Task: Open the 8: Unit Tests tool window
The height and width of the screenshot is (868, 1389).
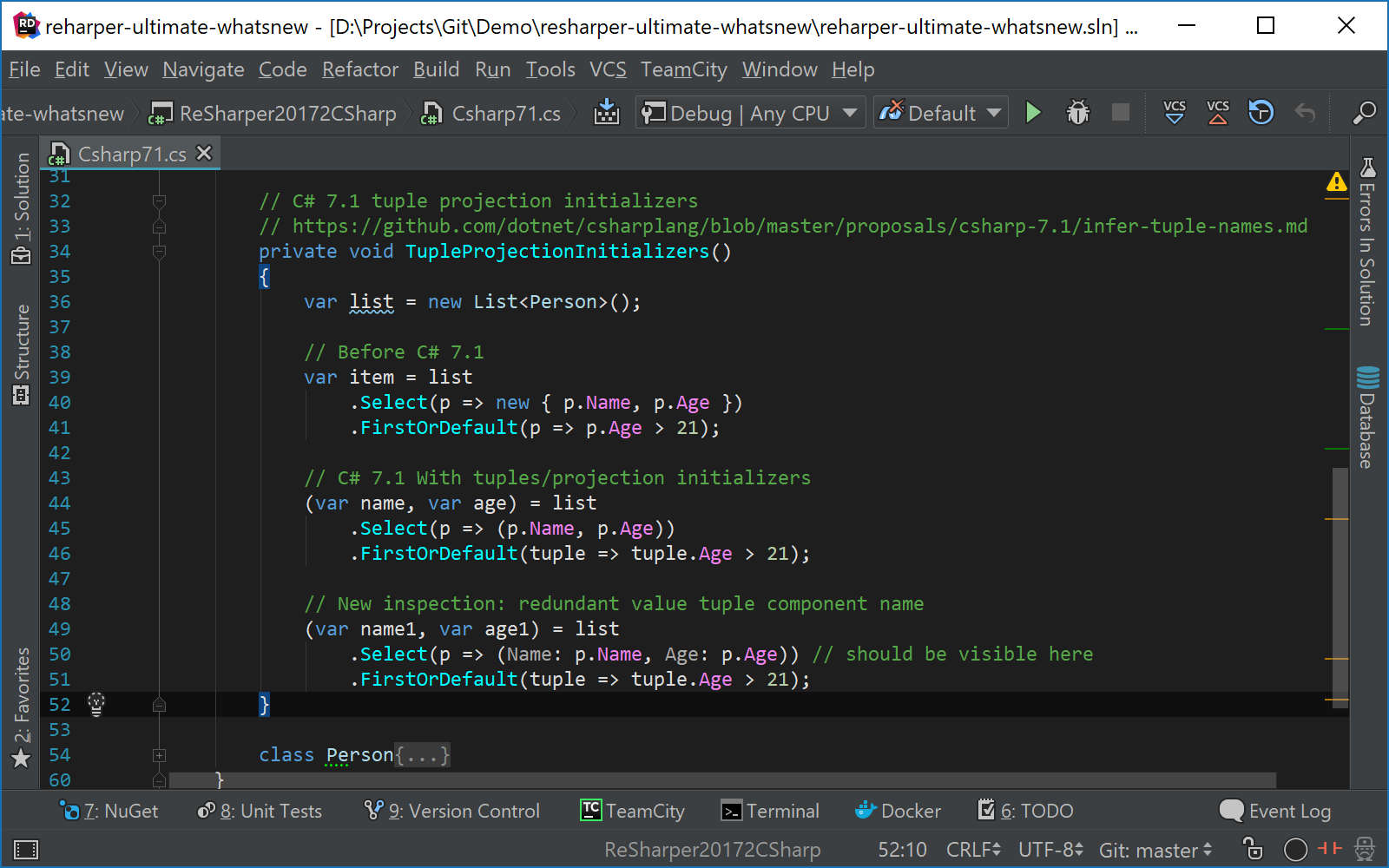Action: pyautogui.click(x=260, y=811)
